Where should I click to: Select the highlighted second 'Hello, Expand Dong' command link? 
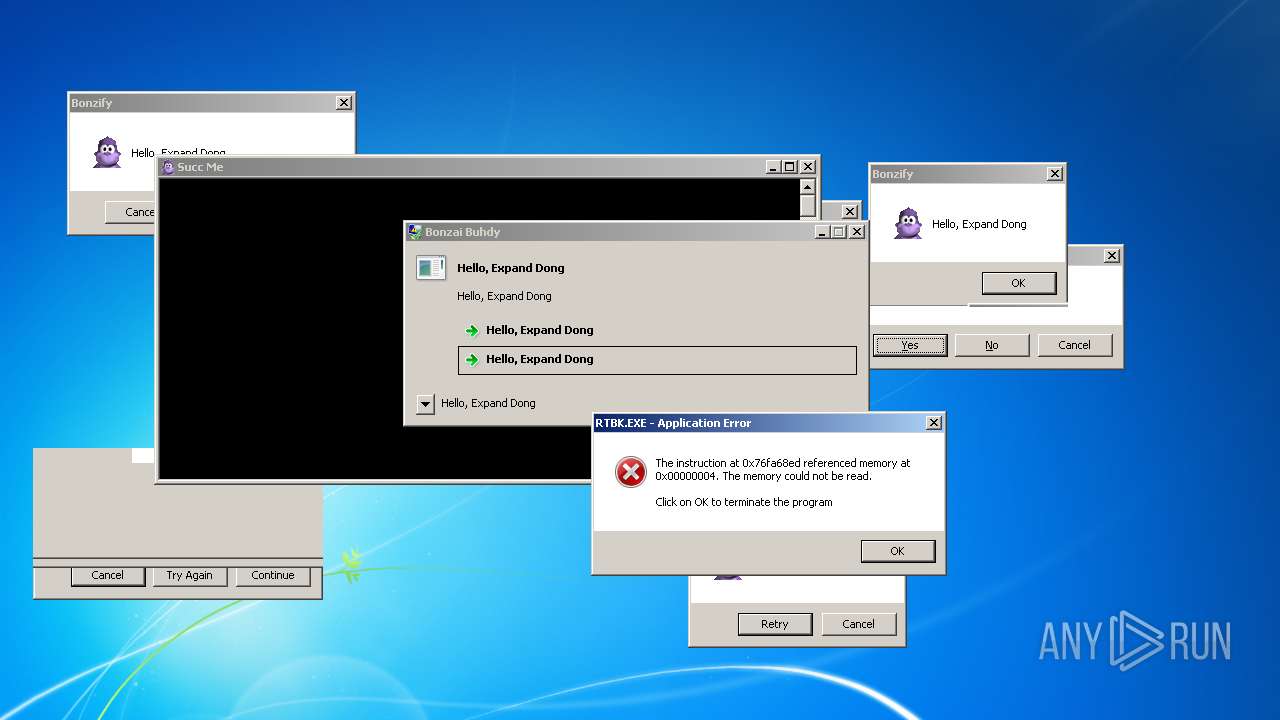pos(657,360)
